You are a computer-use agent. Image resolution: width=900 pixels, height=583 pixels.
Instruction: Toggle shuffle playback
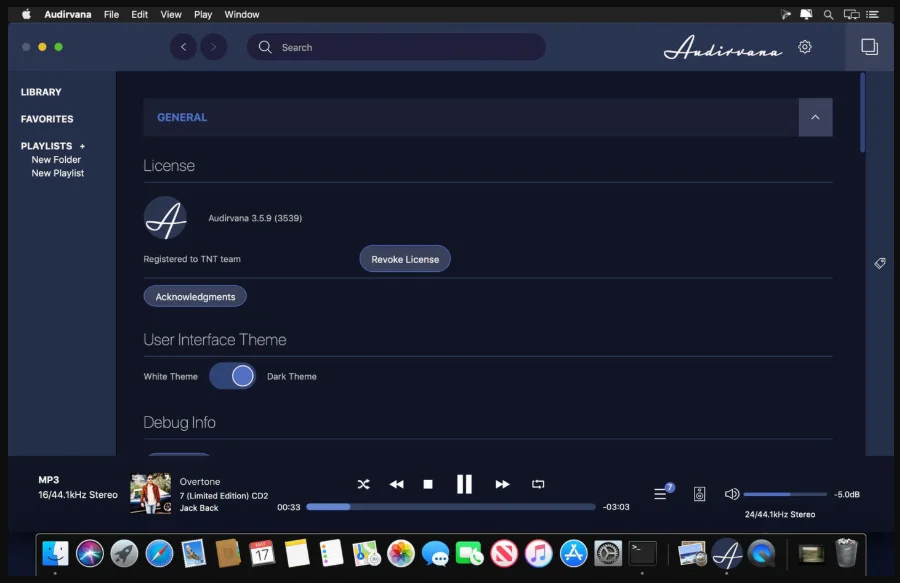tap(363, 484)
